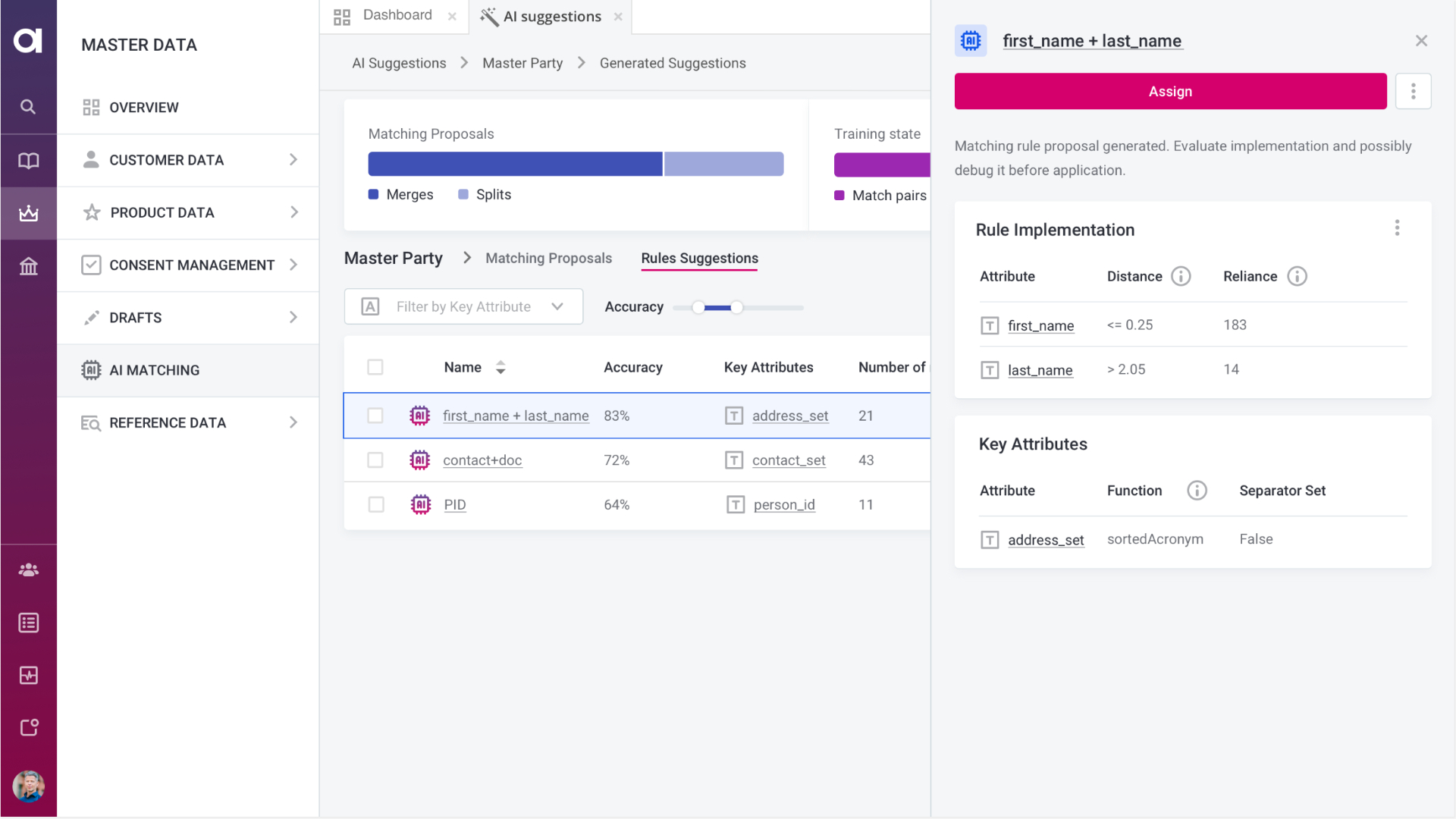Adjust the Accuracy slider handle
1456x819 pixels.
click(736, 307)
